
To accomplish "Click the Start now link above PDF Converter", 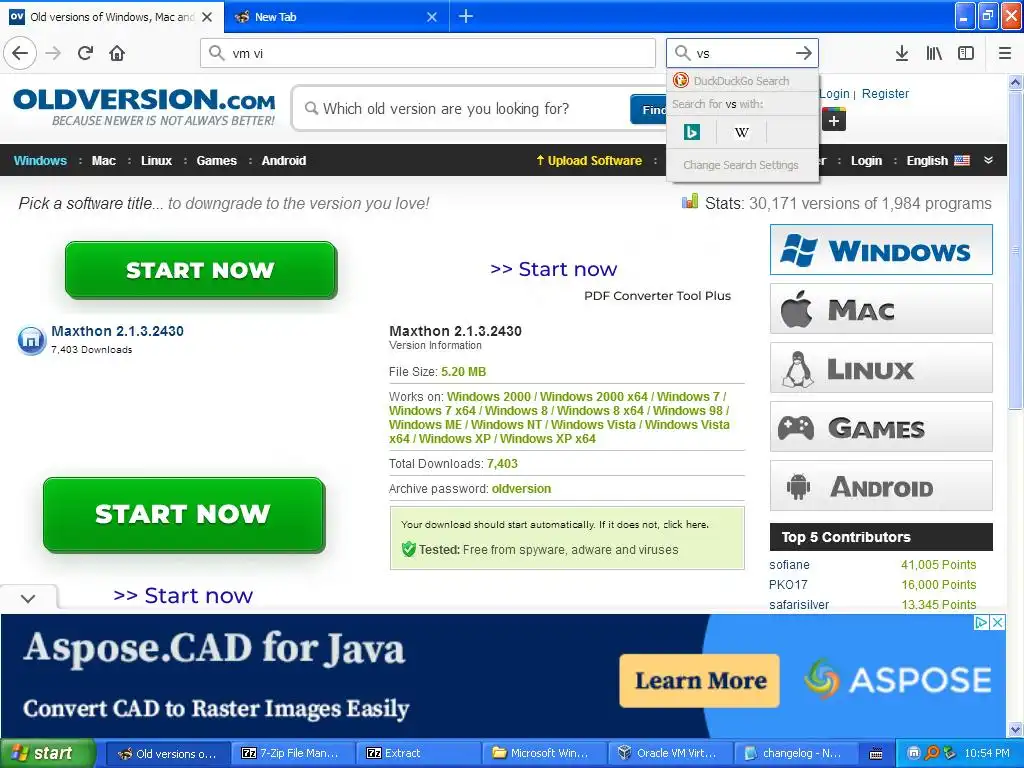I will [553, 269].
